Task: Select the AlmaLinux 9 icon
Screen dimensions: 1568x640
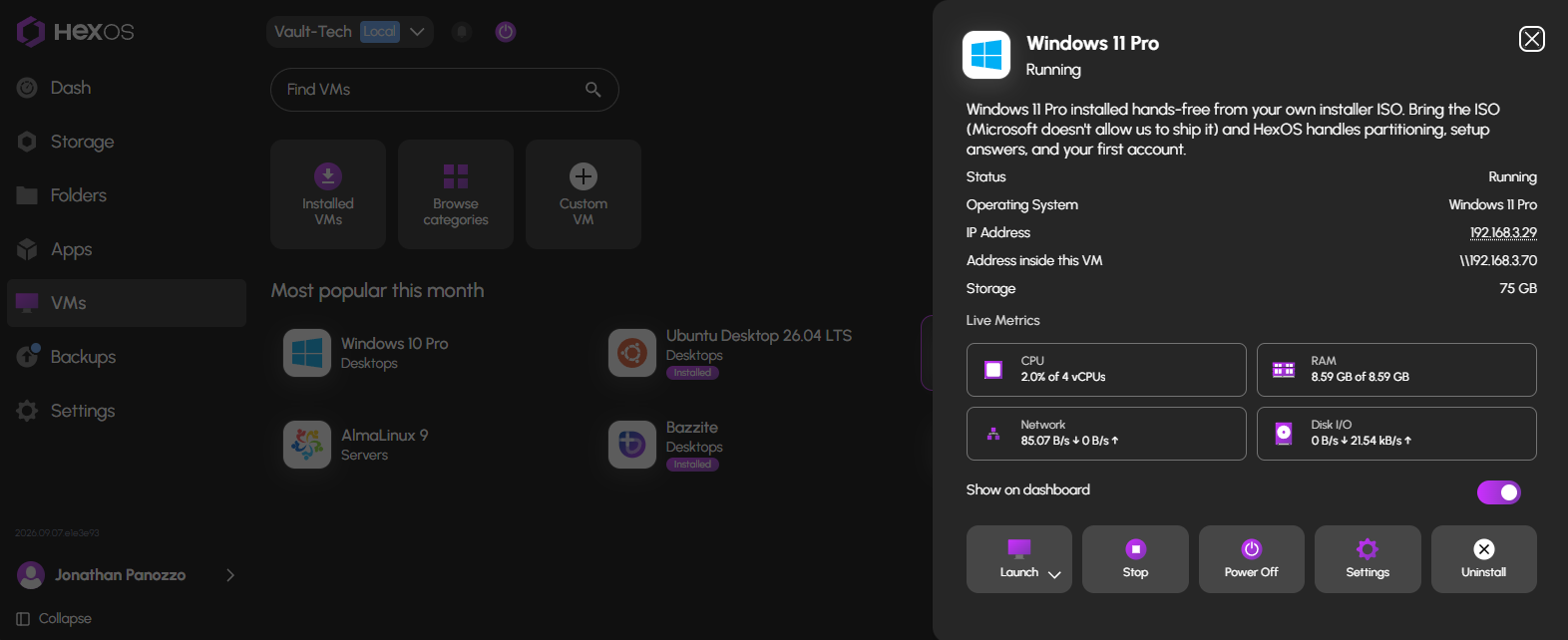Action: [x=307, y=445]
